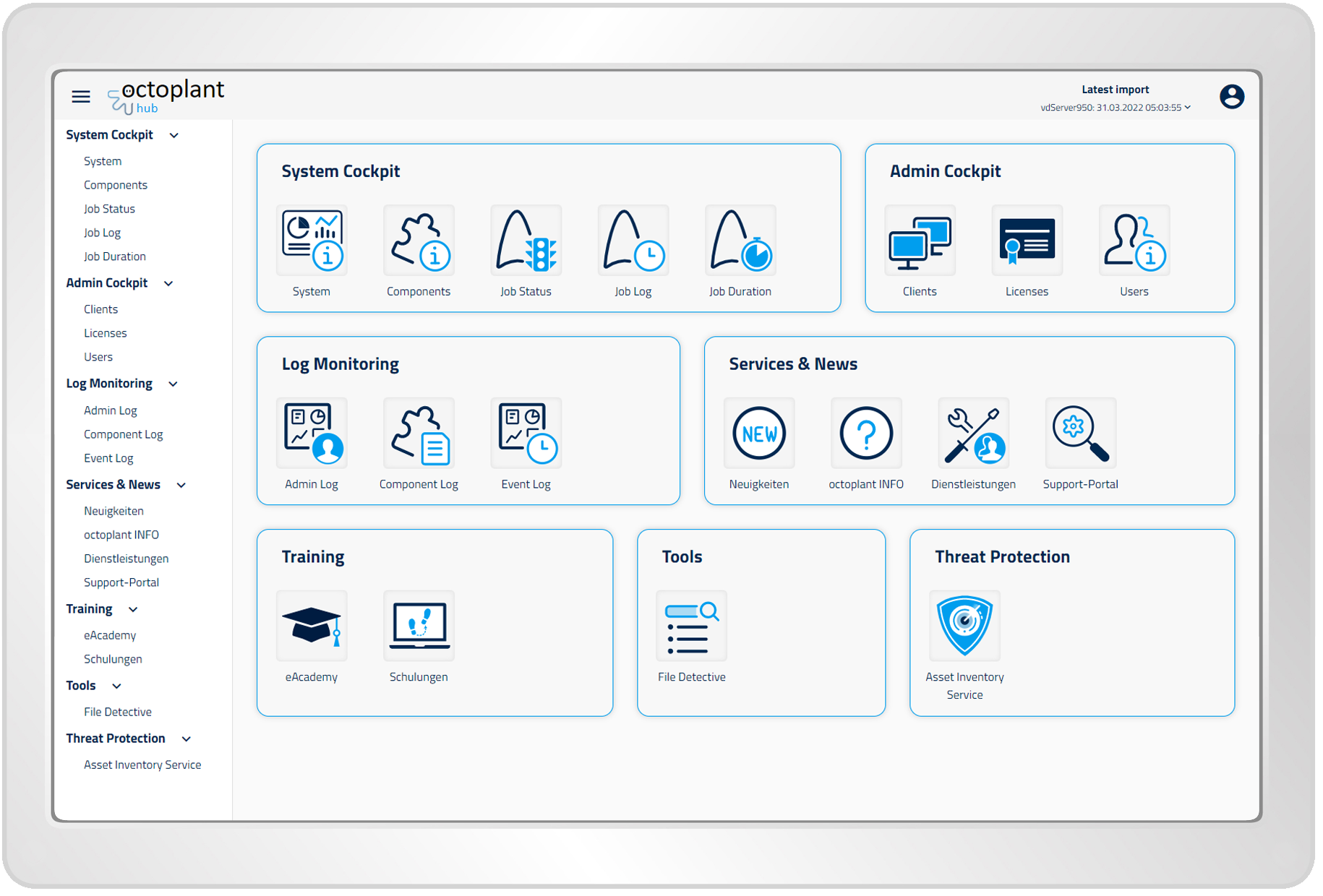Image resolution: width=1323 pixels, height=896 pixels.
Task: Open the eAcademy graduation cap tile
Action: pyautogui.click(x=312, y=626)
